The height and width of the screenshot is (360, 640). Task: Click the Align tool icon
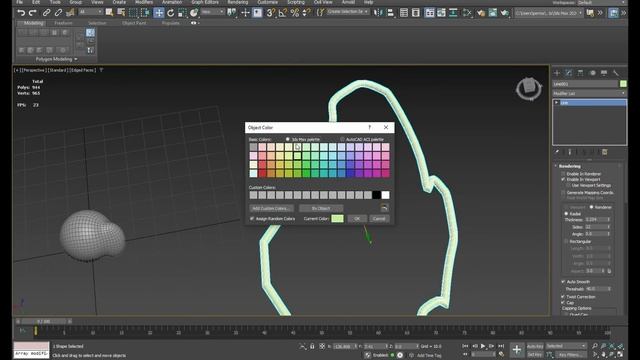click(391, 13)
